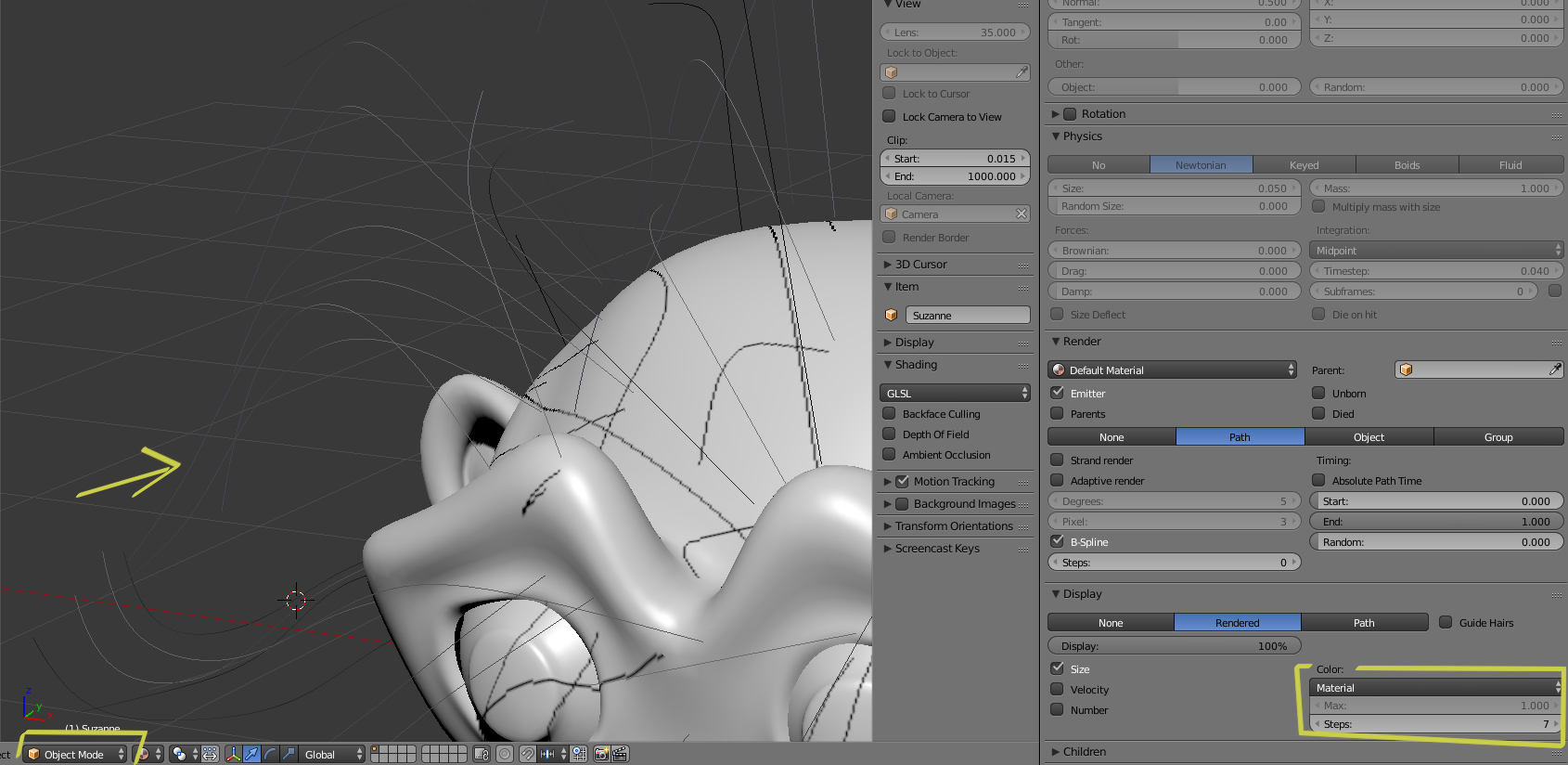The image size is (1568, 765).
Task: Click the Snap during transform grid icon
Action: pos(579,754)
